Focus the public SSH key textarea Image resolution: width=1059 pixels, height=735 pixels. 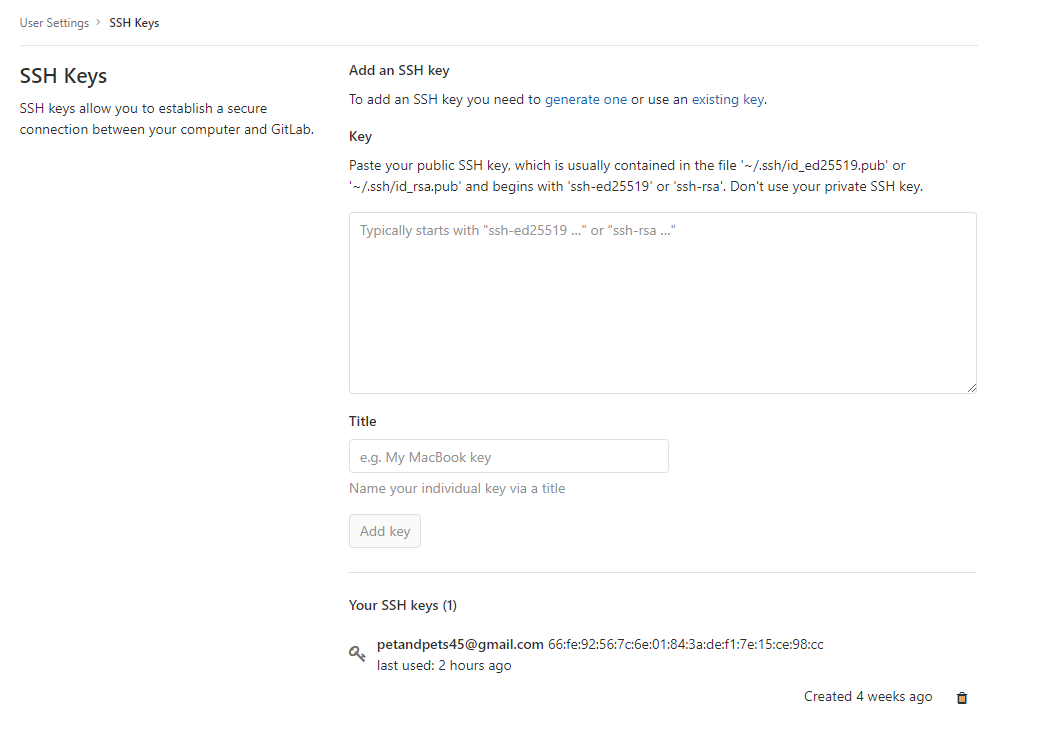coord(662,302)
